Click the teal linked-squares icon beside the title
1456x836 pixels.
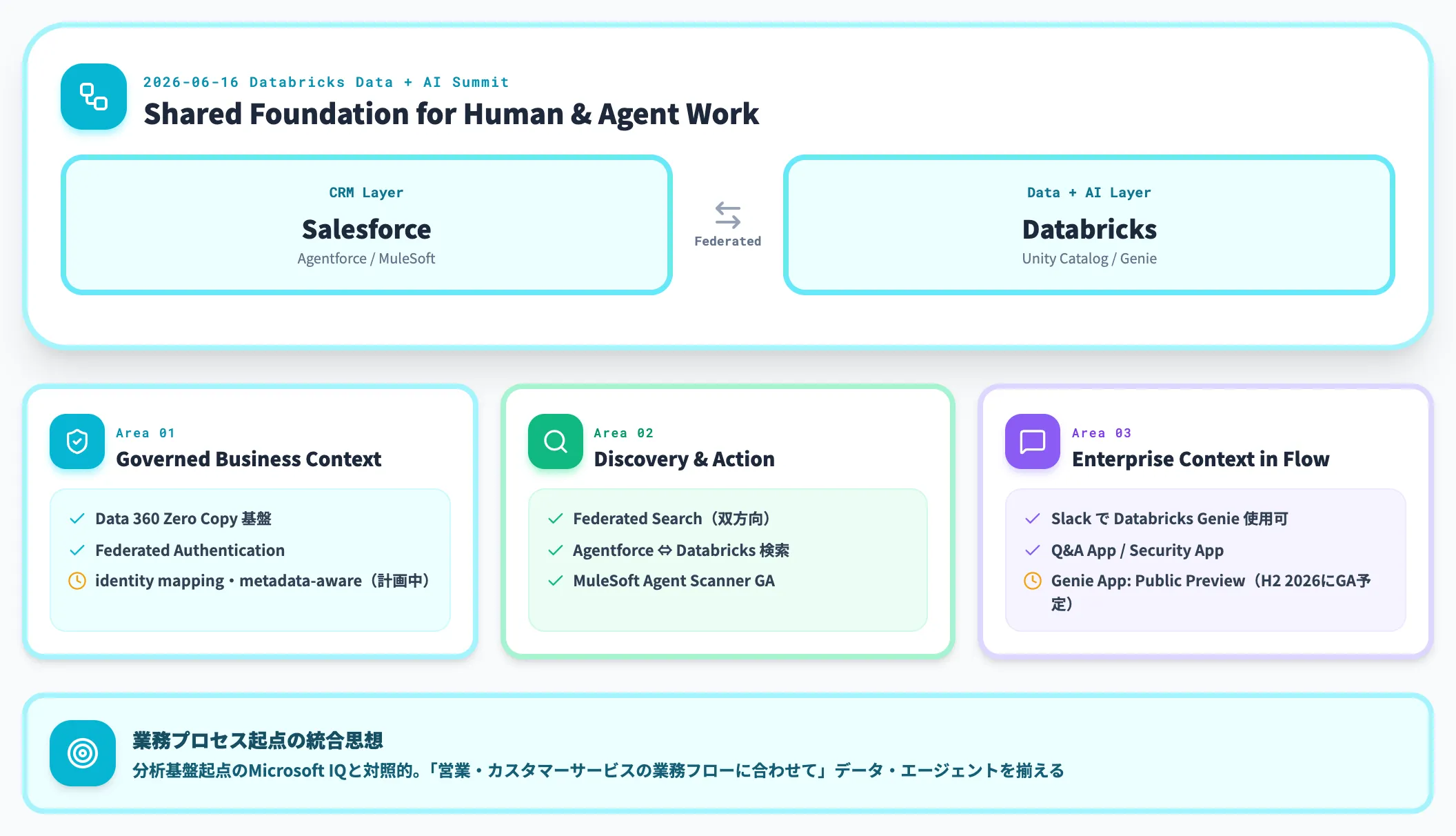pyautogui.click(x=94, y=97)
